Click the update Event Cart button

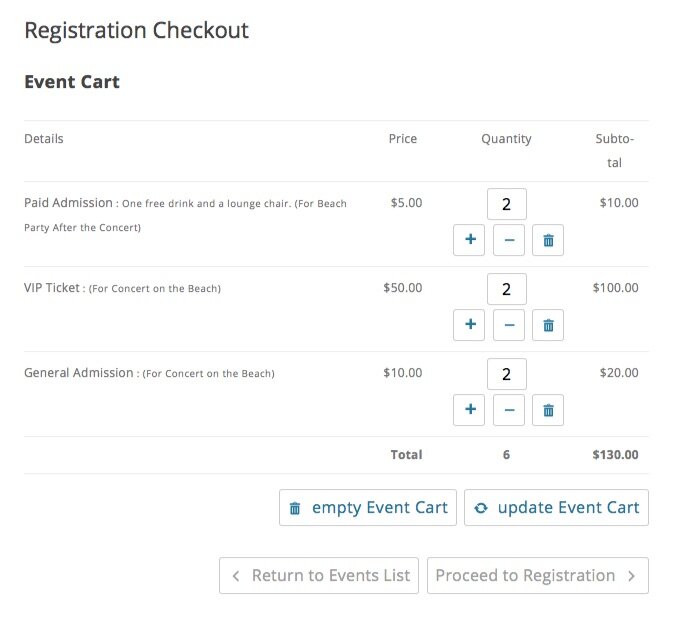pos(557,508)
